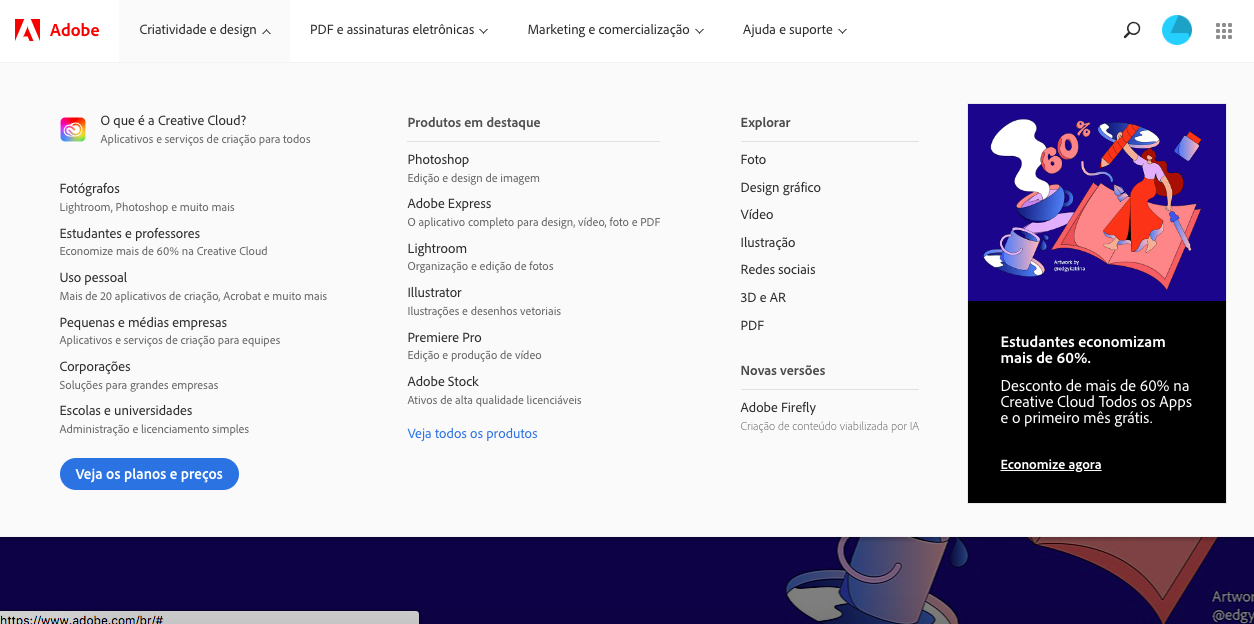The width and height of the screenshot is (1254, 624).
Task: Open the search magnifier icon
Action: (1132, 30)
